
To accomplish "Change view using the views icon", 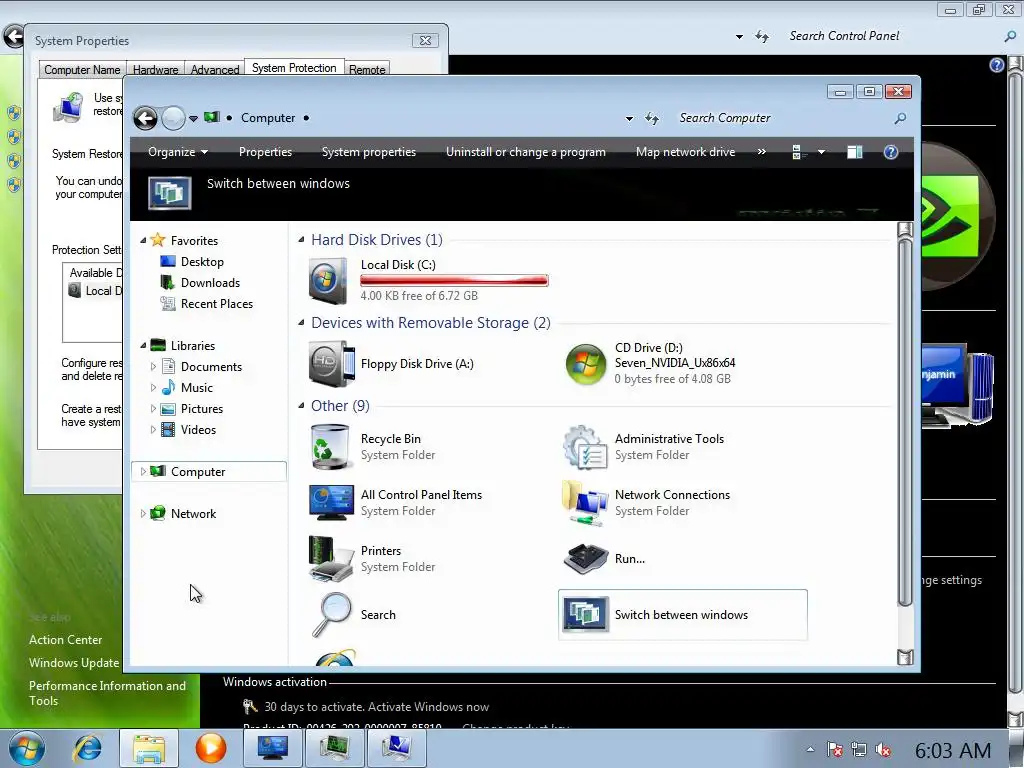I will click(x=797, y=152).
